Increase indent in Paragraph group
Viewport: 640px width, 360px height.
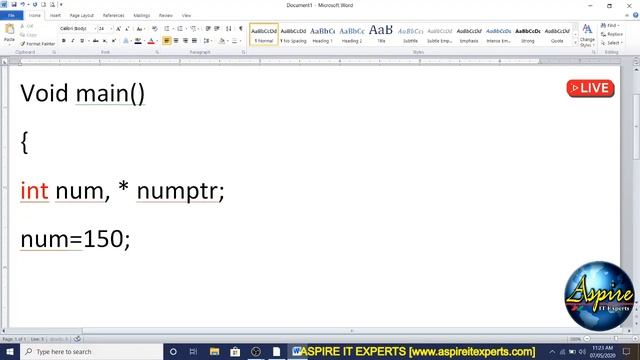217,29
